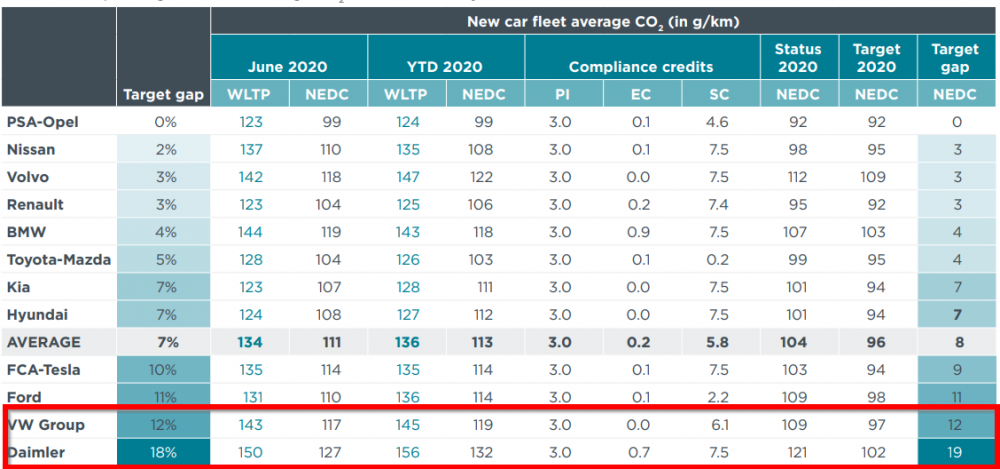Click the AVERAGE row's SC value 5.8
This screenshot has height=469, width=1000.
pyautogui.click(x=717, y=342)
